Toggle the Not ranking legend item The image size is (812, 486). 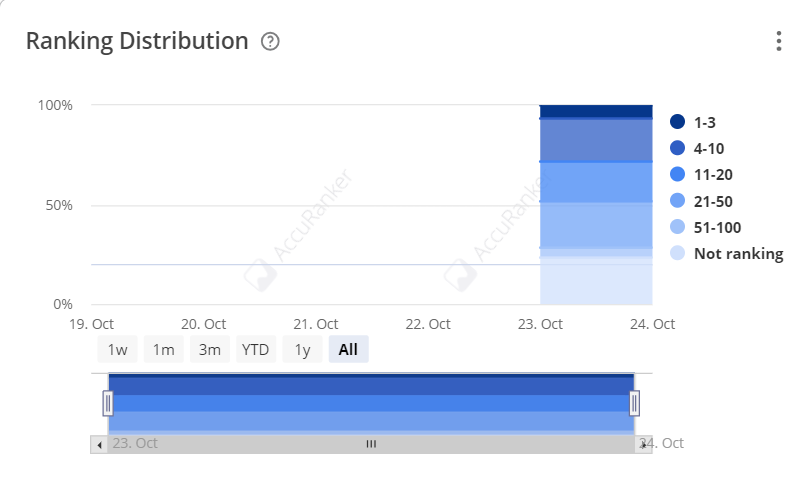click(x=727, y=253)
